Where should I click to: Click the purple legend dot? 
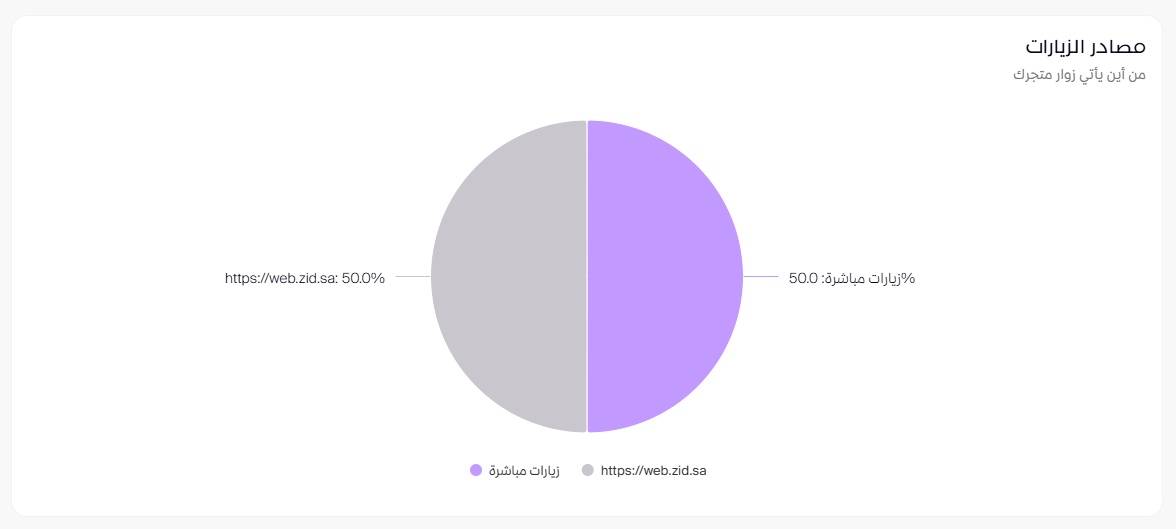click(x=476, y=470)
